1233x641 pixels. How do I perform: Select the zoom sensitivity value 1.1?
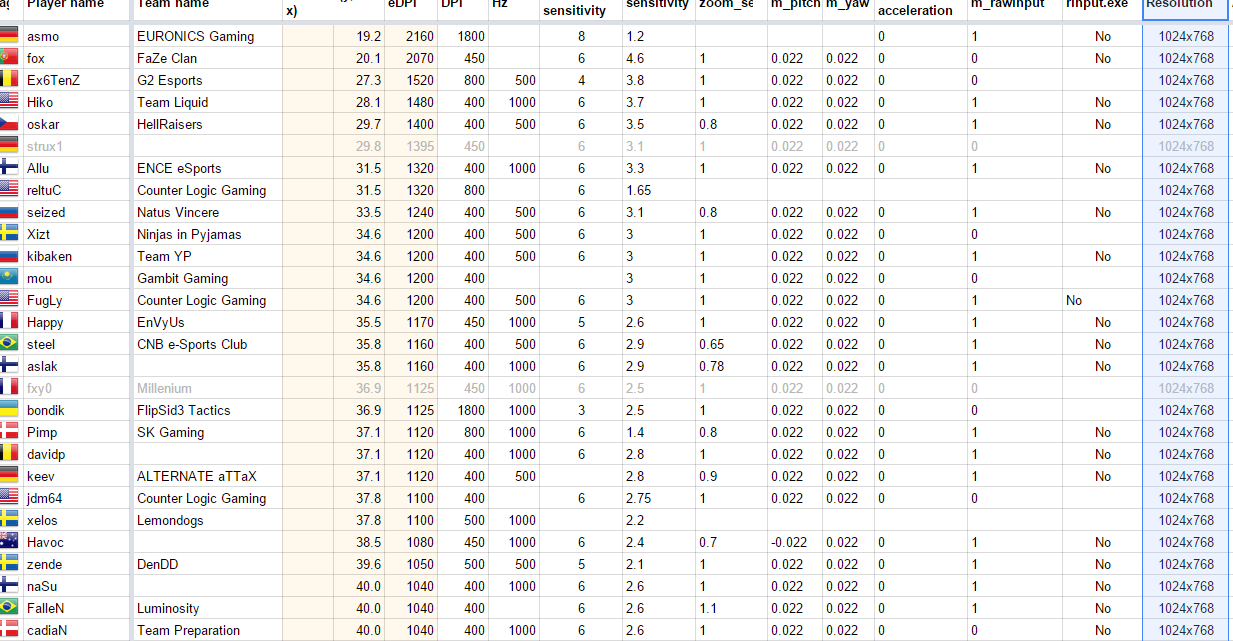708,608
